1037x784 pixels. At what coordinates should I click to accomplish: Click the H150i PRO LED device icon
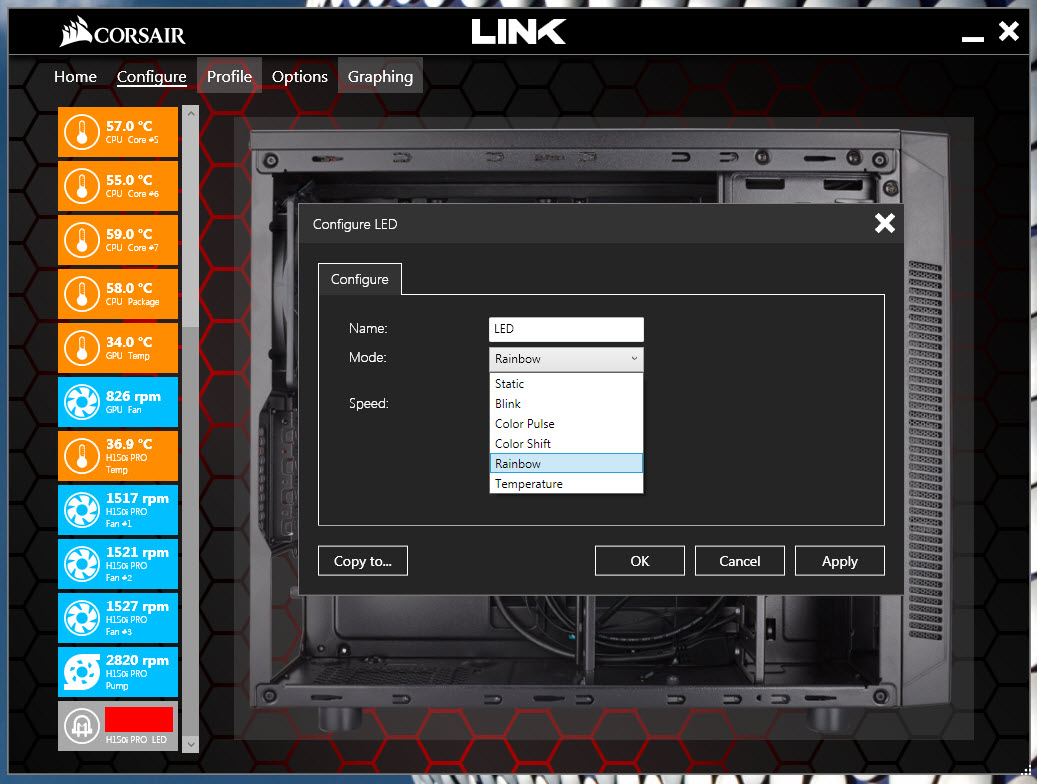pyautogui.click(x=82, y=726)
